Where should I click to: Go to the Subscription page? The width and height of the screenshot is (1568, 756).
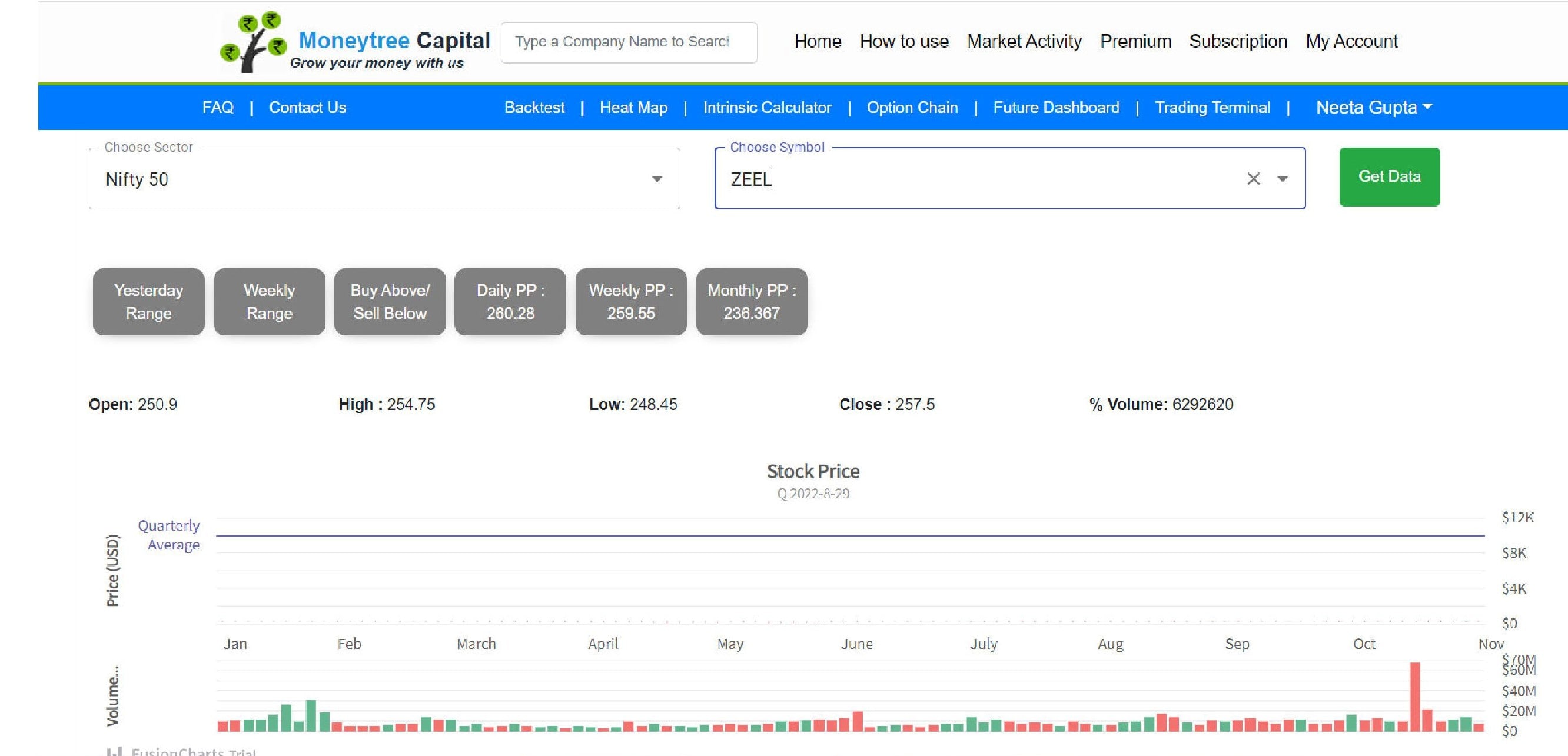(1238, 41)
